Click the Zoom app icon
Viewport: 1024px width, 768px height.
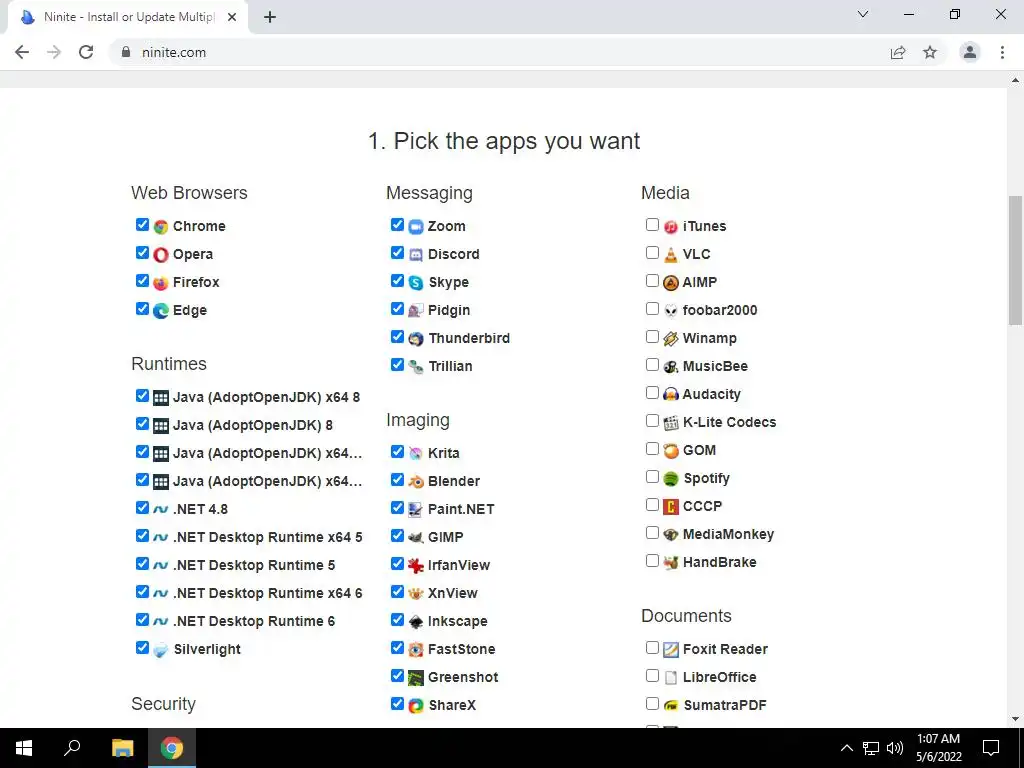(x=416, y=227)
